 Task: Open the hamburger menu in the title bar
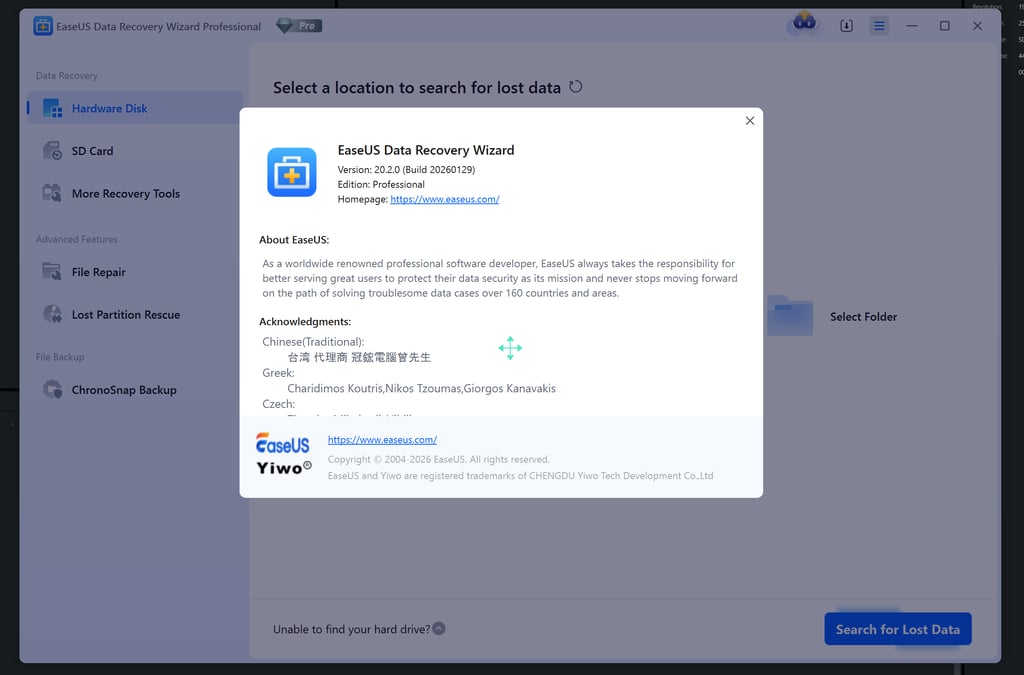(879, 26)
